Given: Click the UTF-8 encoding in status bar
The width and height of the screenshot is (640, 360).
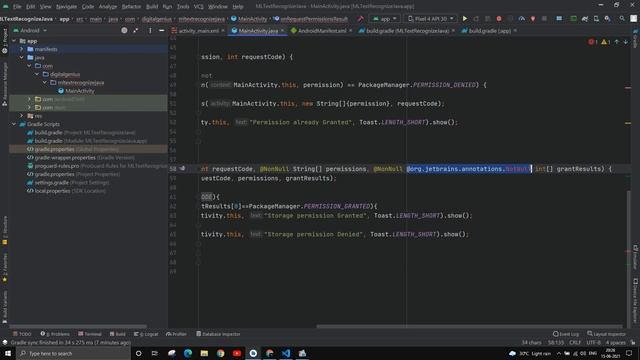Looking at the screenshot, I should pyautogui.click(x=593, y=342).
